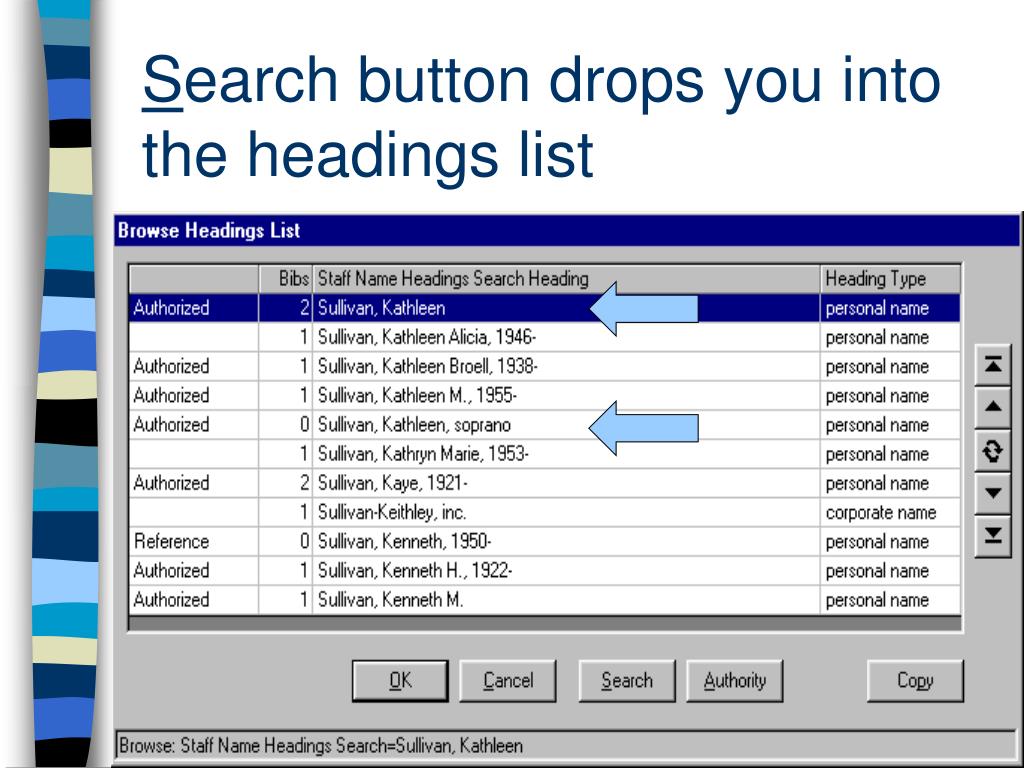Select 'Sullivan-Keithley, inc.' heading
Image resolution: width=1024 pixels, height=768 pixels.
pos(545,513)
